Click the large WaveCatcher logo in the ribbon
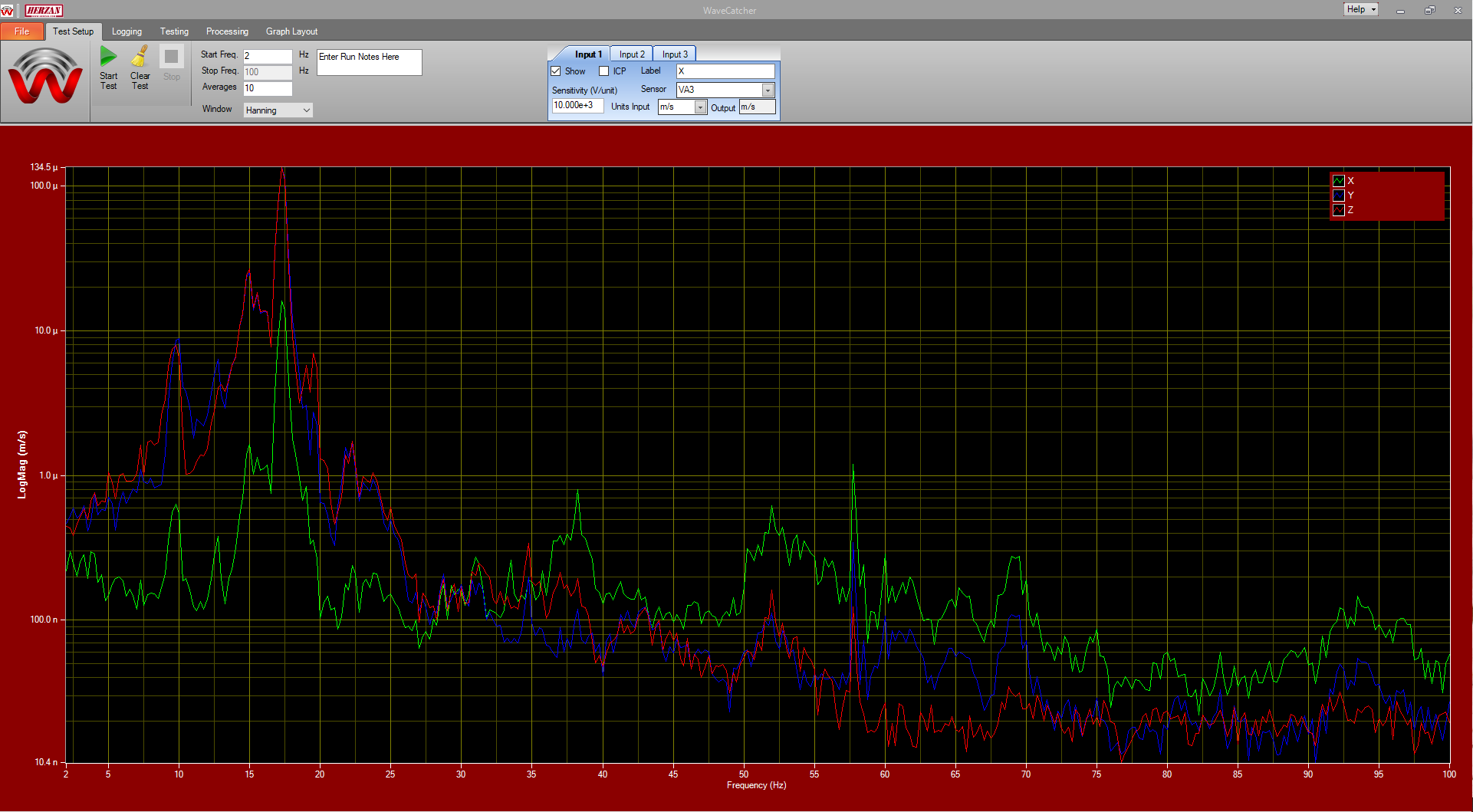Image resolution: width=1473 pixels, height=812 pixels. 45,77
